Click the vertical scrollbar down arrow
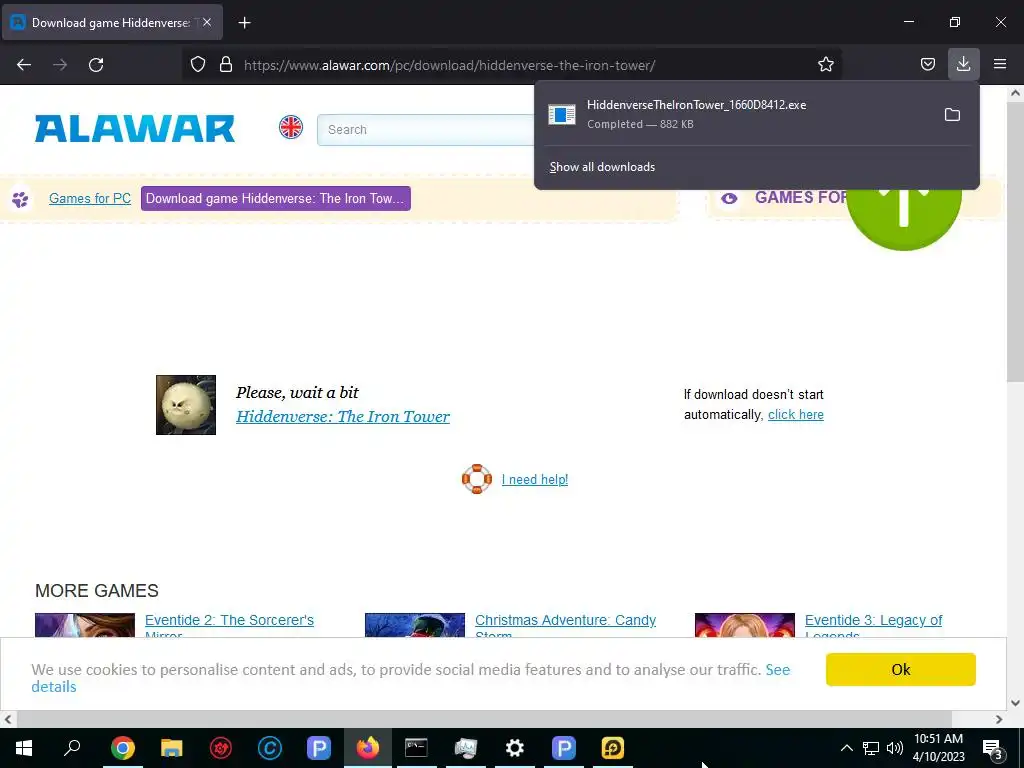Image resolution: width=1024 pixels, height=768 pixels. pos(1015,703)
